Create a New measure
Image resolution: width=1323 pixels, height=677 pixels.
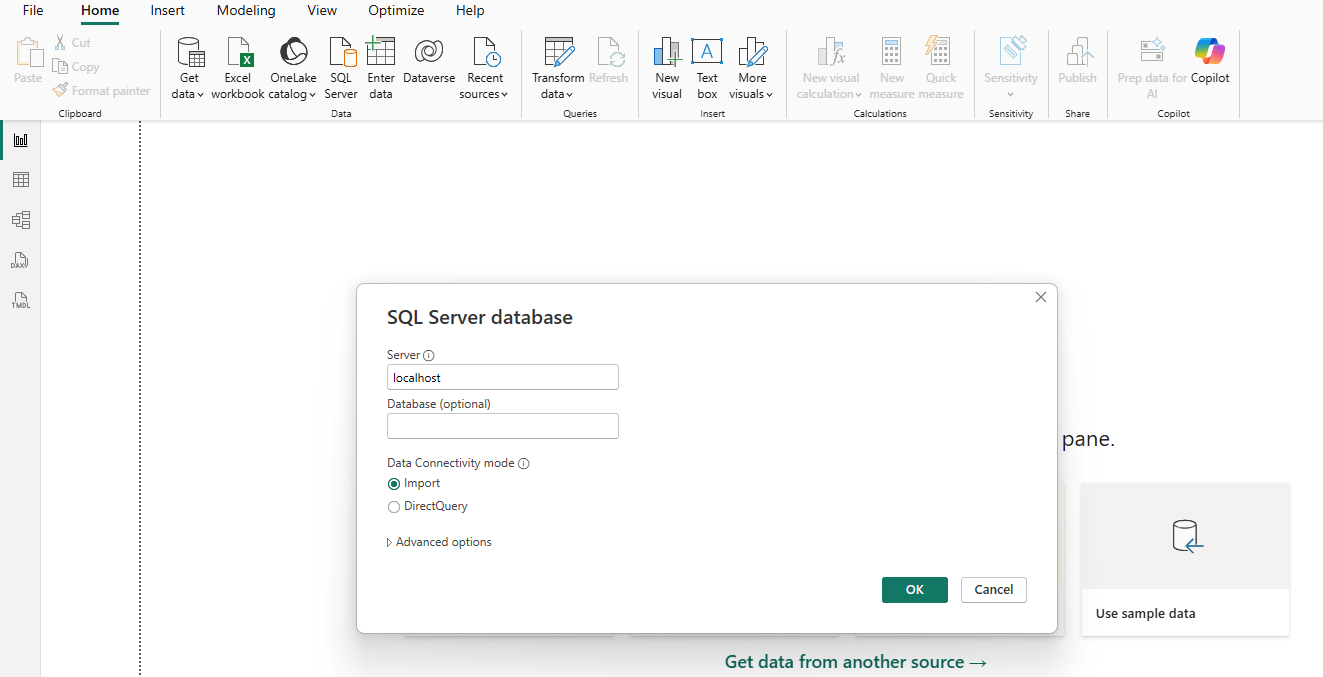892,68
